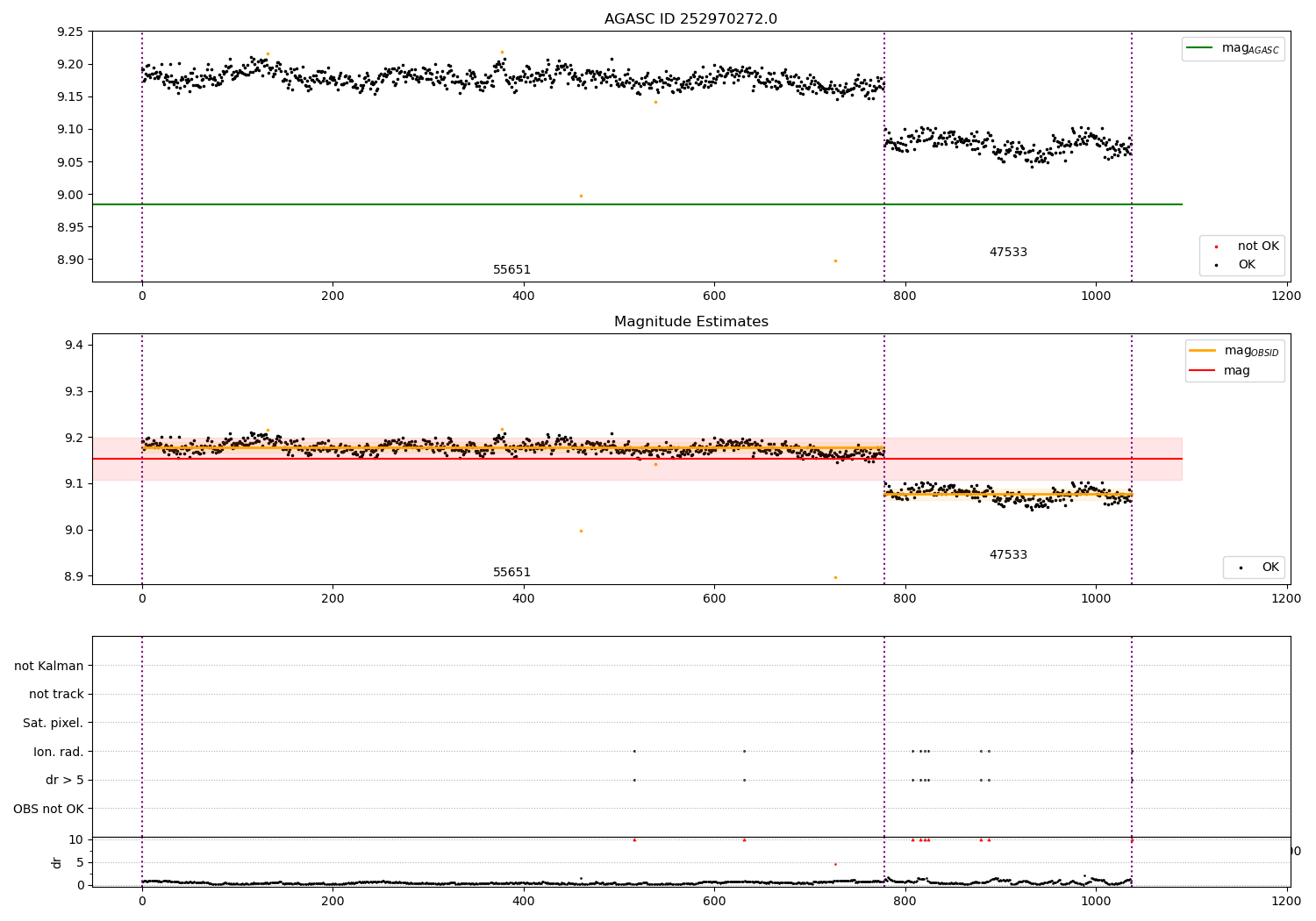Click the 8.90 y-axis tick label
The height and width of the screenshot is (921, 1316).
(x=69, y=260)
